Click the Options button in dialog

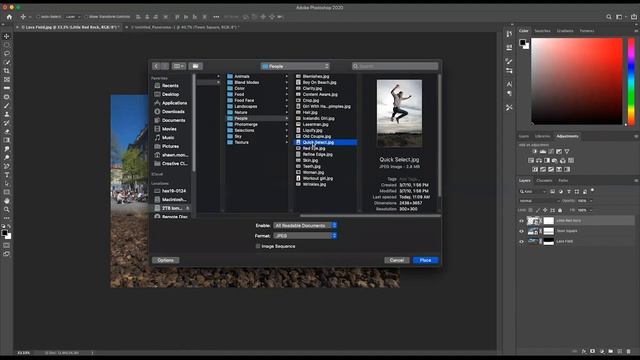coord(165,260)
